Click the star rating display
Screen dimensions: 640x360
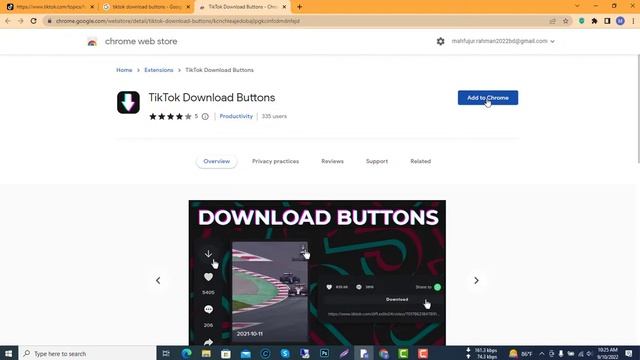170,117
